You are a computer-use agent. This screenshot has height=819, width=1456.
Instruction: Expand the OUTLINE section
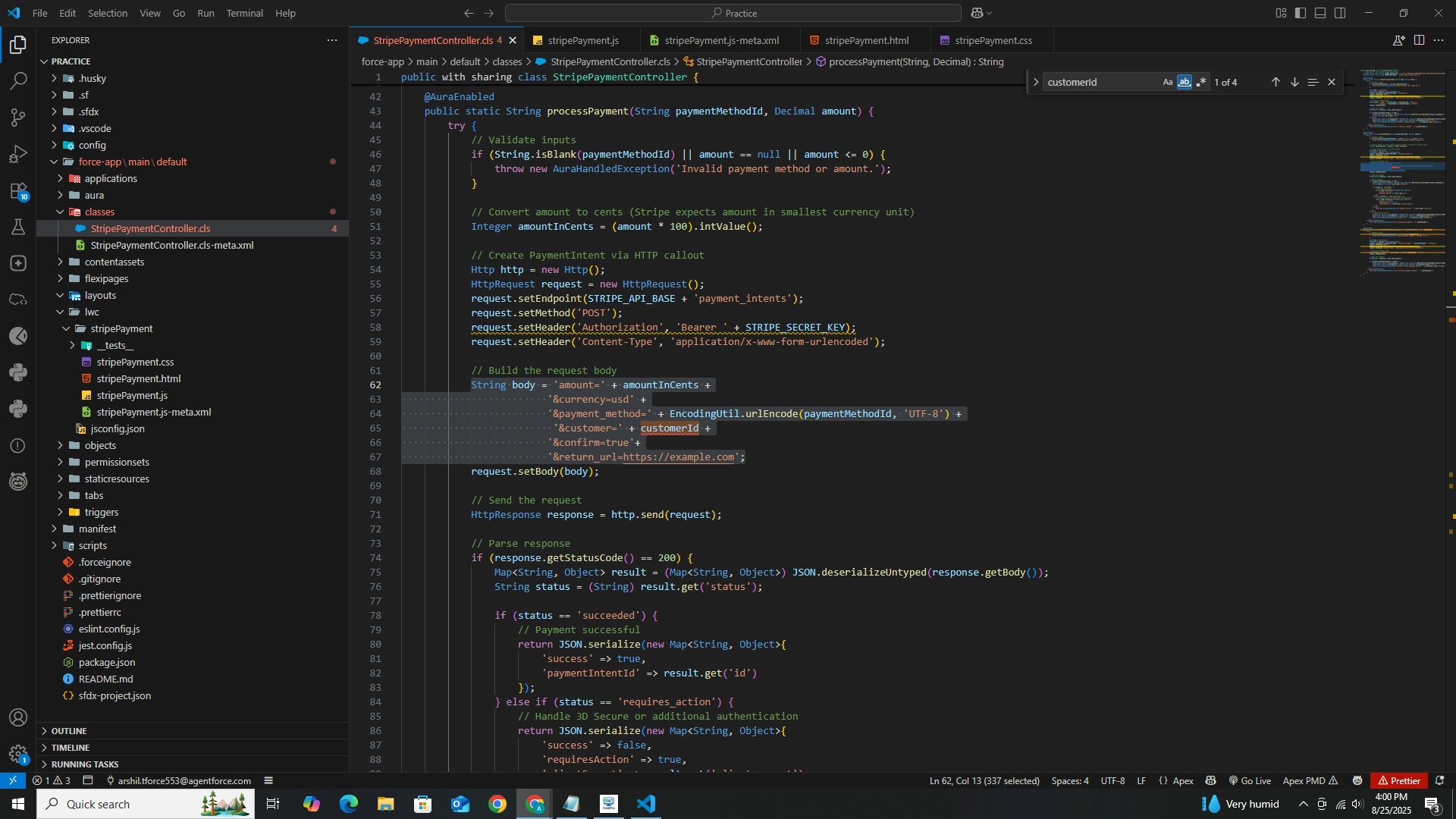click(x=69, y=731)
